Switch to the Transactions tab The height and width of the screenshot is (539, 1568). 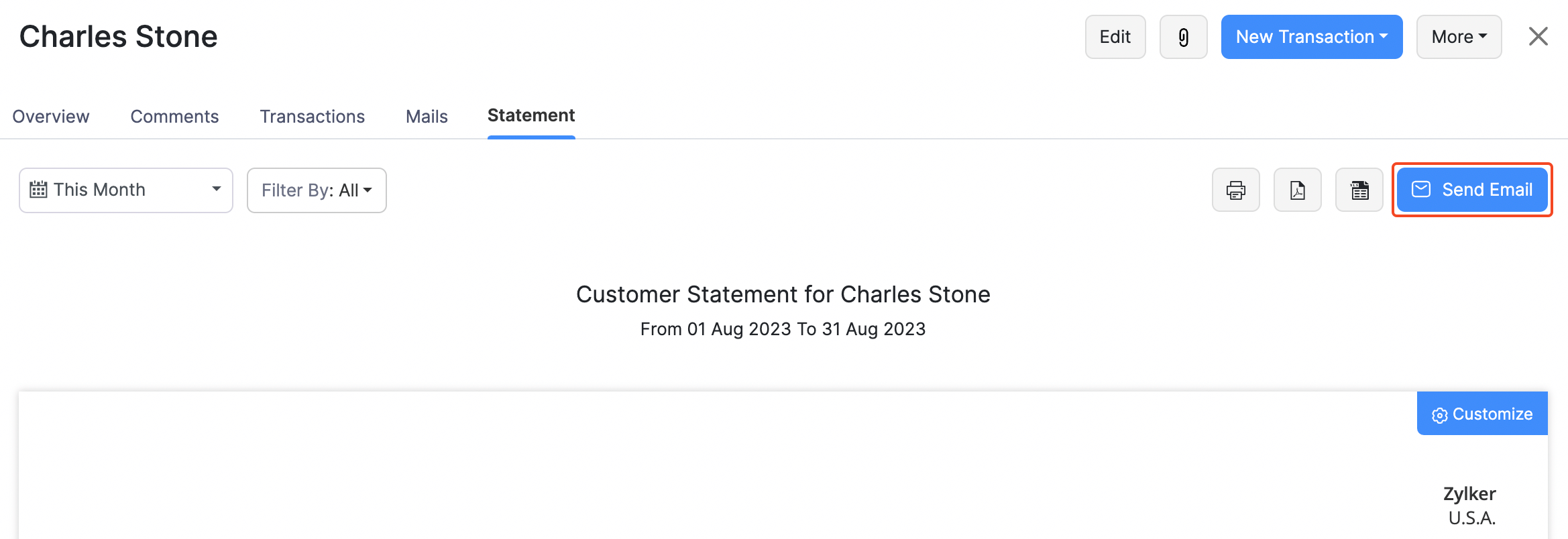pyautogui.click(x=312, y=116)
